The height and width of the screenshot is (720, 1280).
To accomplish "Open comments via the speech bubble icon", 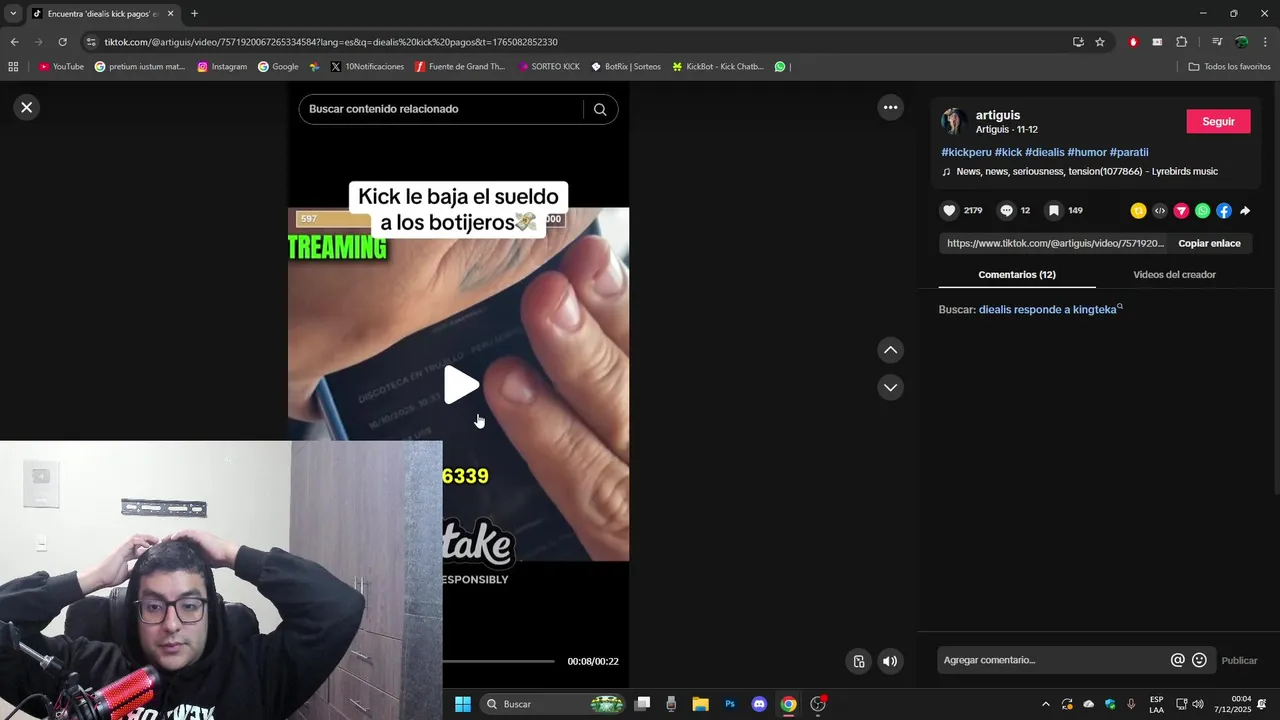I will point(1007,210).
